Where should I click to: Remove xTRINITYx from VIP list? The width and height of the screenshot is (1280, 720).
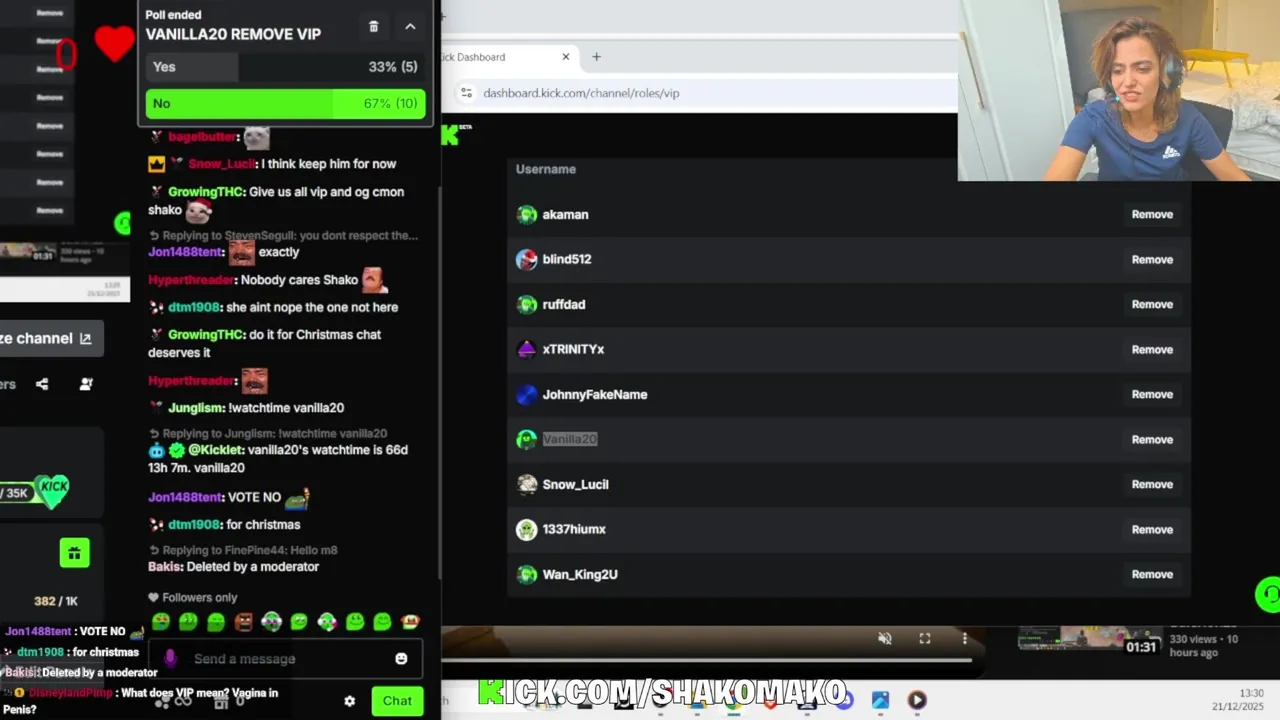(1152, 349)
